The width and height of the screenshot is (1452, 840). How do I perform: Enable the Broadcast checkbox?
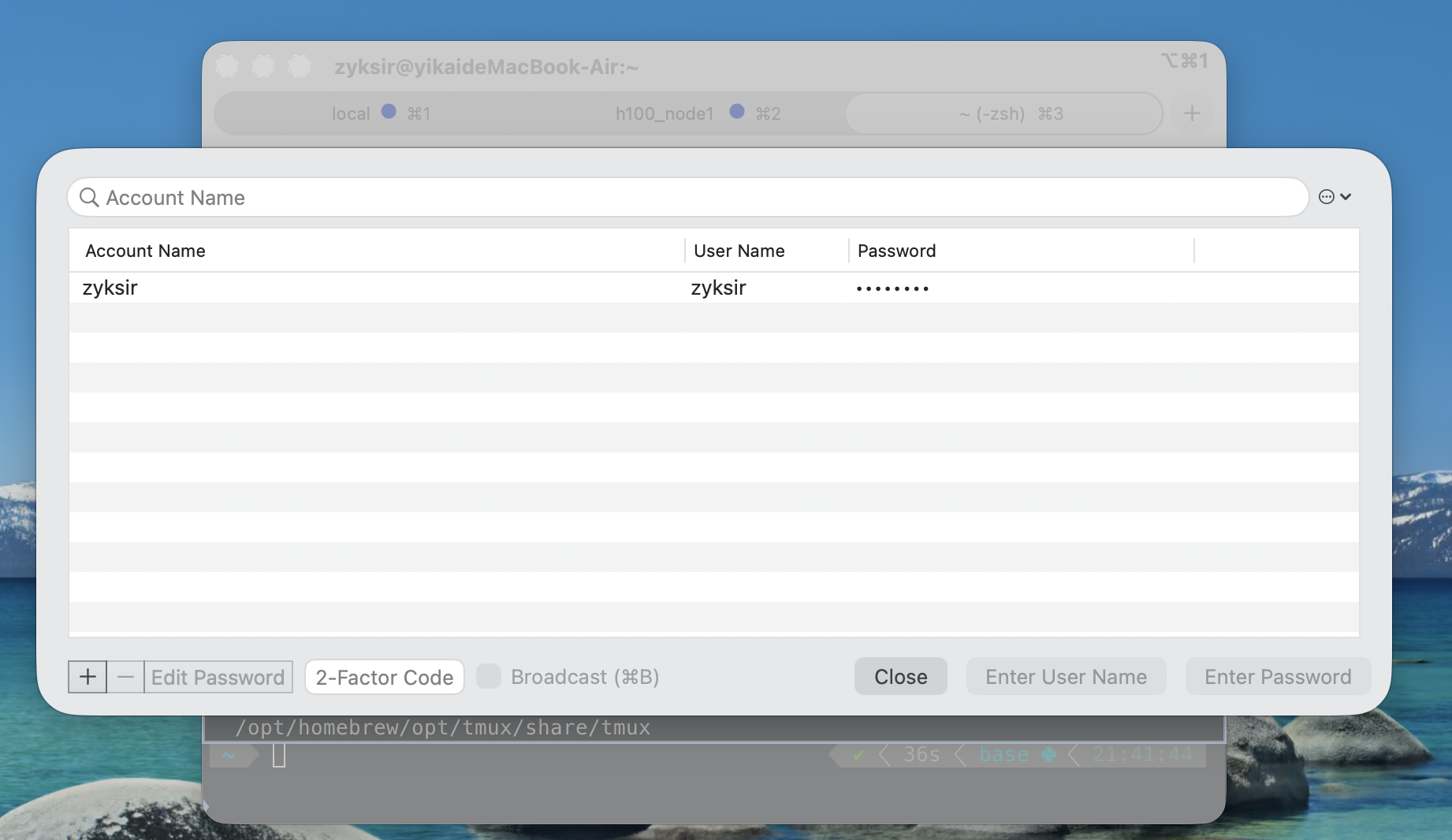pyautogui.click(x=489, y=676)
